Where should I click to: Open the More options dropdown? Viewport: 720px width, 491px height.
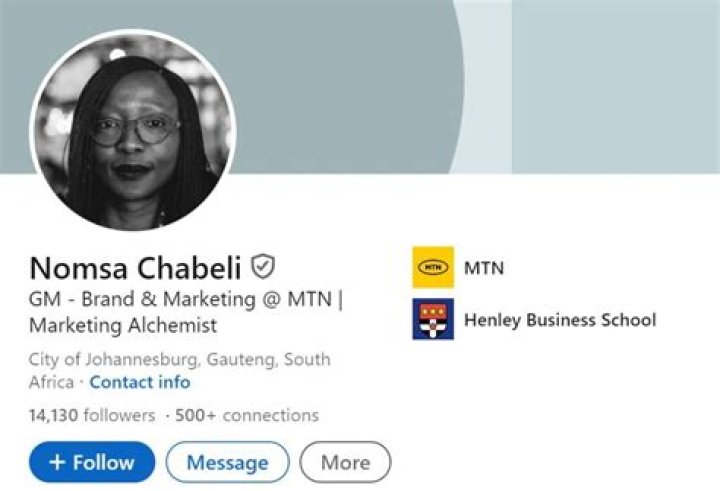pos(345,463)
